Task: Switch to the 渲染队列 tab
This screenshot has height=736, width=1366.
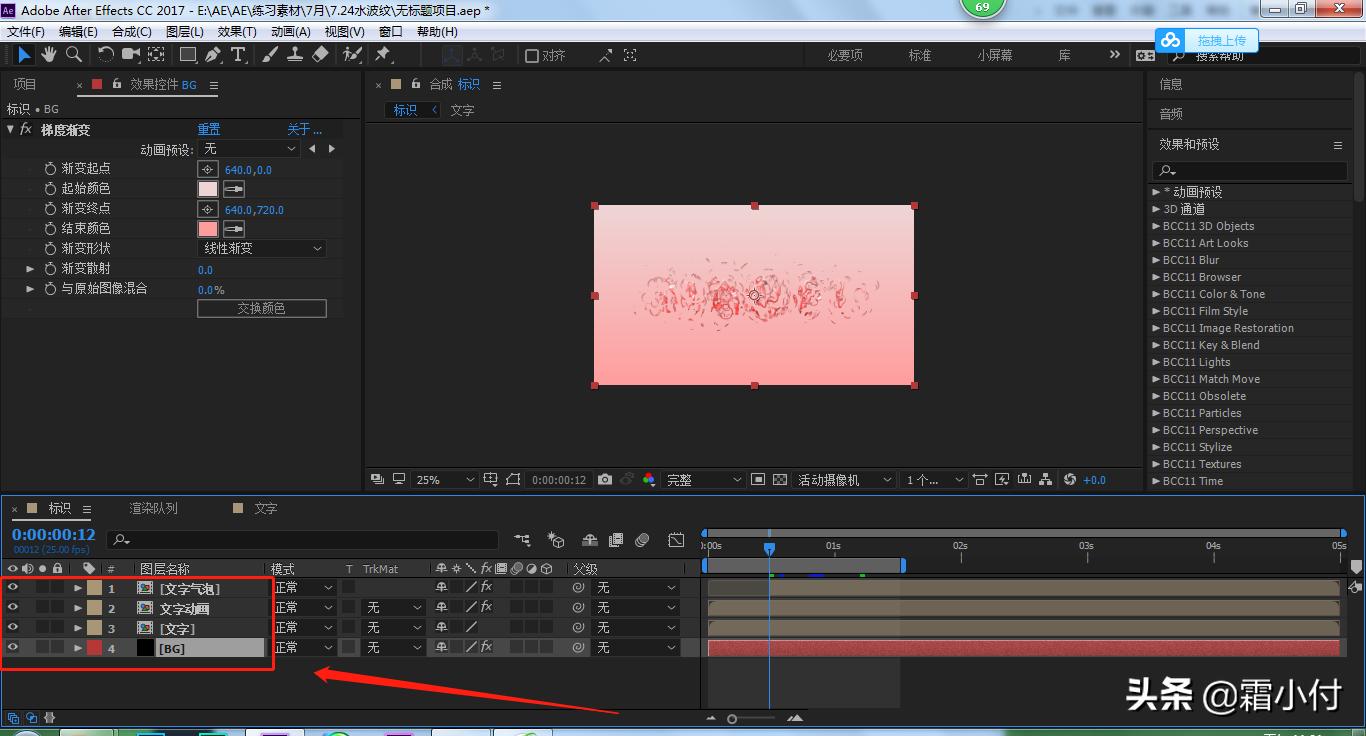Action: 153,508
